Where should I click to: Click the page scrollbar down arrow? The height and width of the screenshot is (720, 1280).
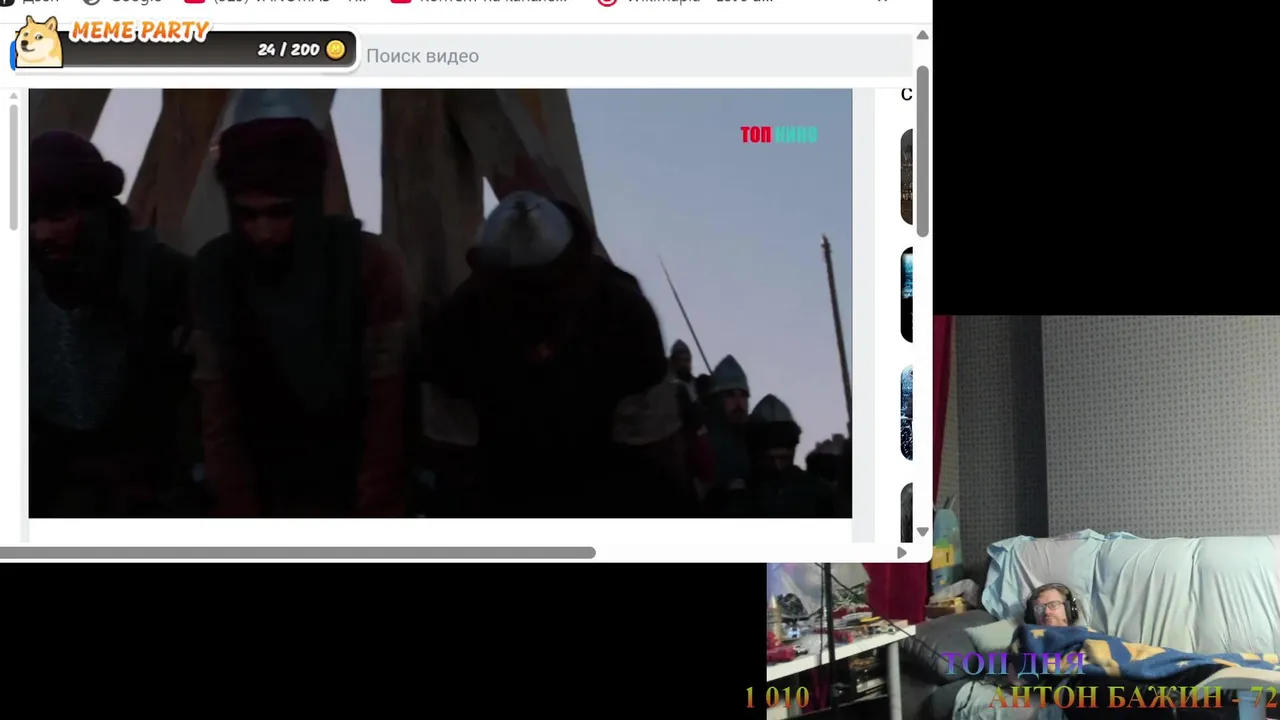[923, 532]
